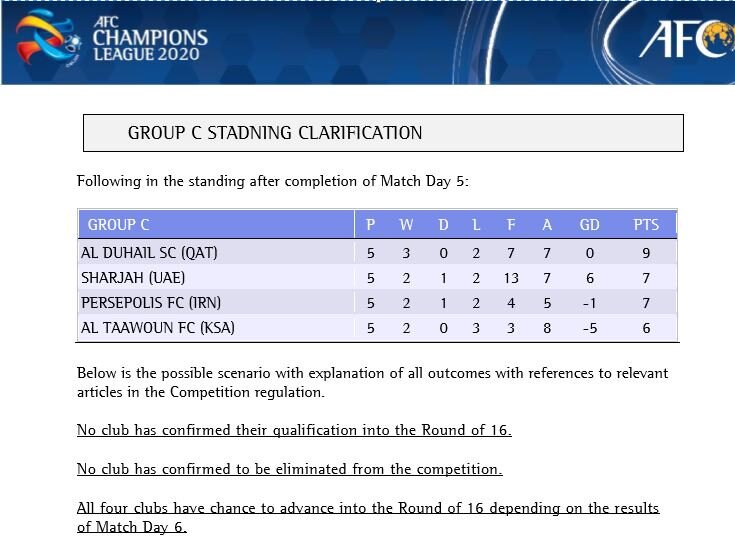Viewport: 735px width, 539px height.
Task: Click Al Duhail's 9 points value
Action: click(647, 253)
